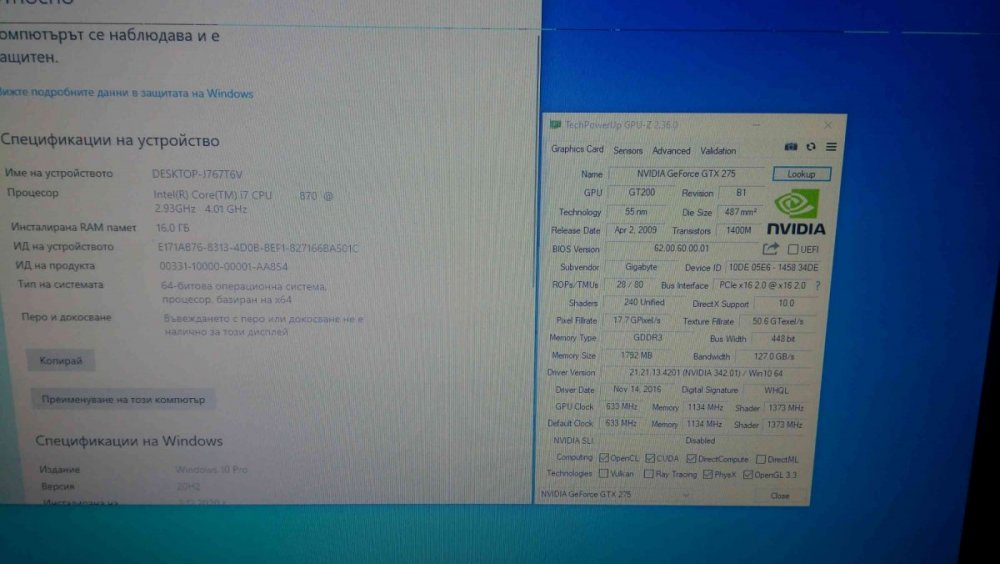Toggle the DirectML checkbox
Screen dimensions: 1000x564
[x=760, y=459]
